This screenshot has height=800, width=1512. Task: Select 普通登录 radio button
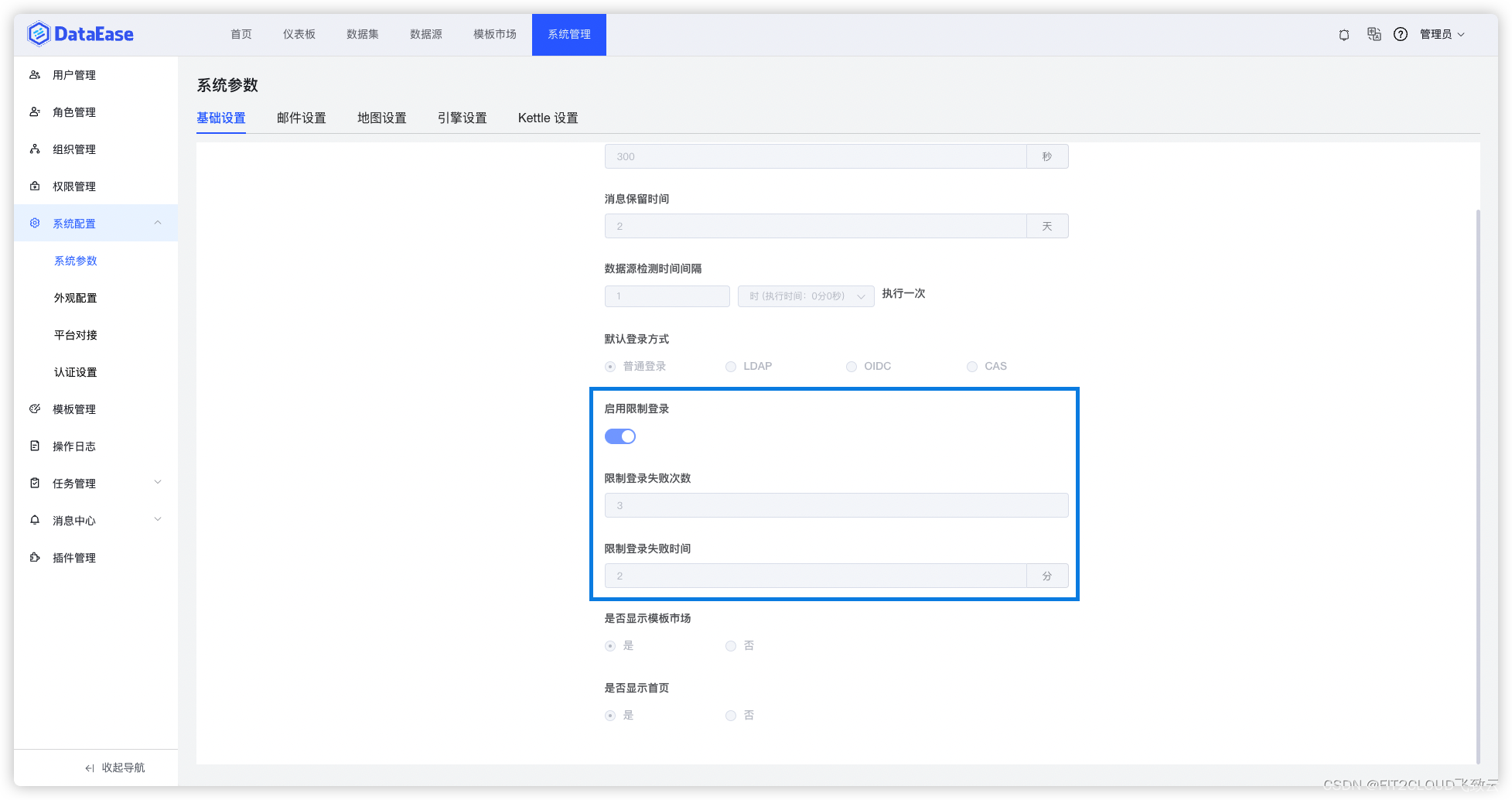pos(610,367)
